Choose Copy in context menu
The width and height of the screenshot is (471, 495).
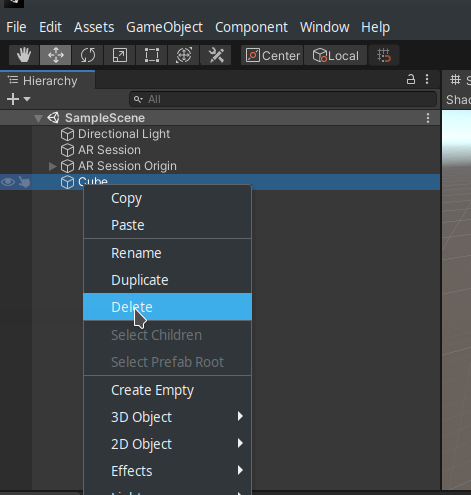point(167,198)
